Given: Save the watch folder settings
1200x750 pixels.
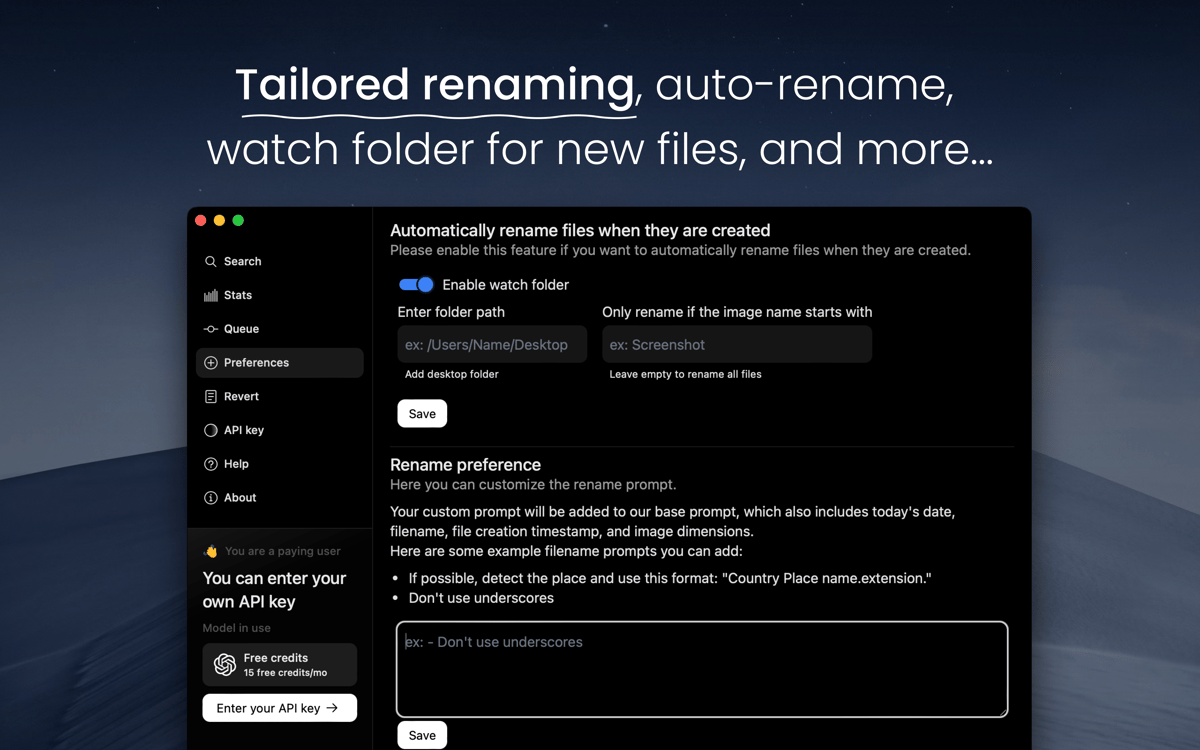Looking at the screenshot, I should point(422,414).
